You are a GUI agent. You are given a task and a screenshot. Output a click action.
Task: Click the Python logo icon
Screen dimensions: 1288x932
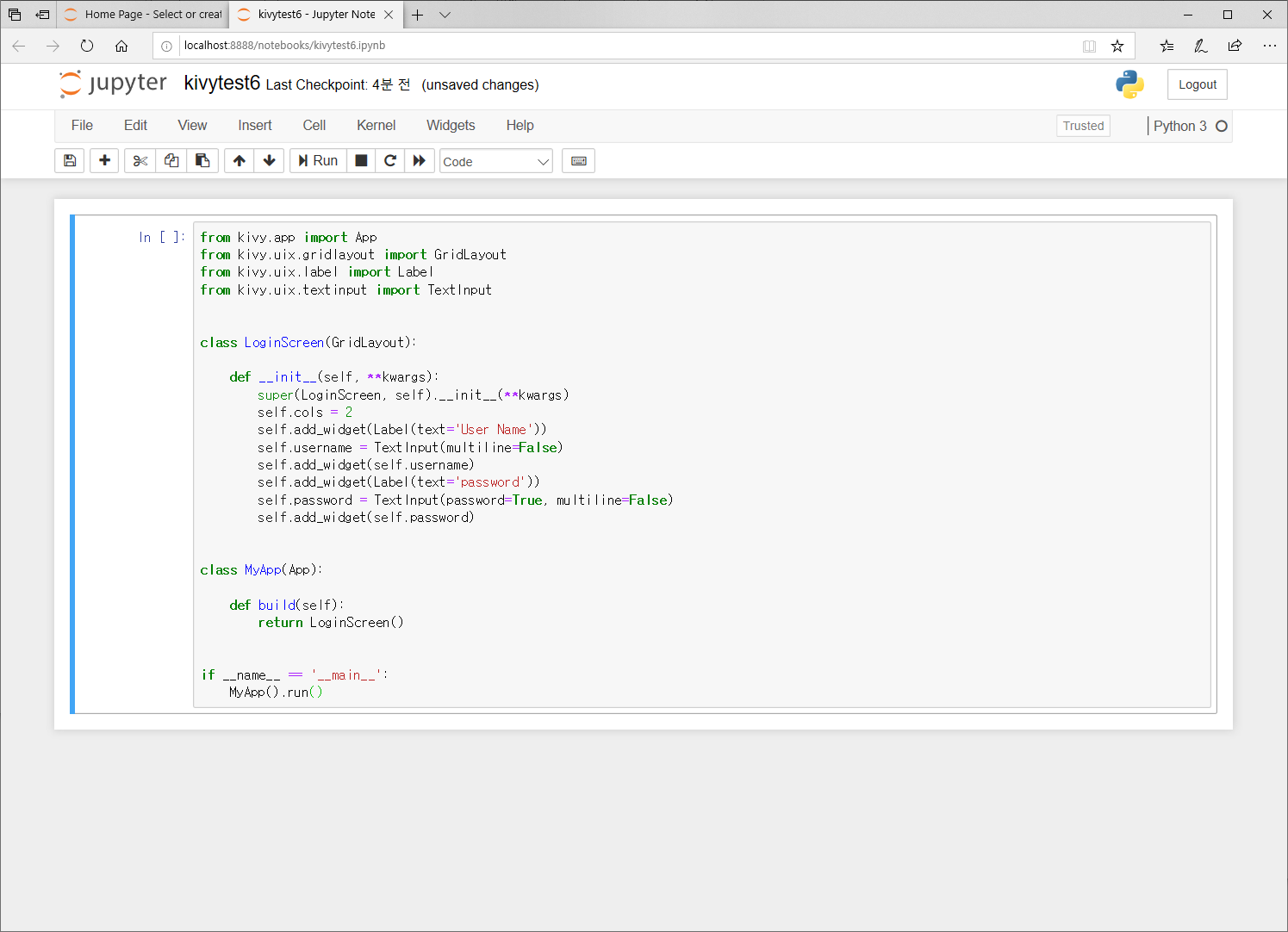coord(1129,84)
